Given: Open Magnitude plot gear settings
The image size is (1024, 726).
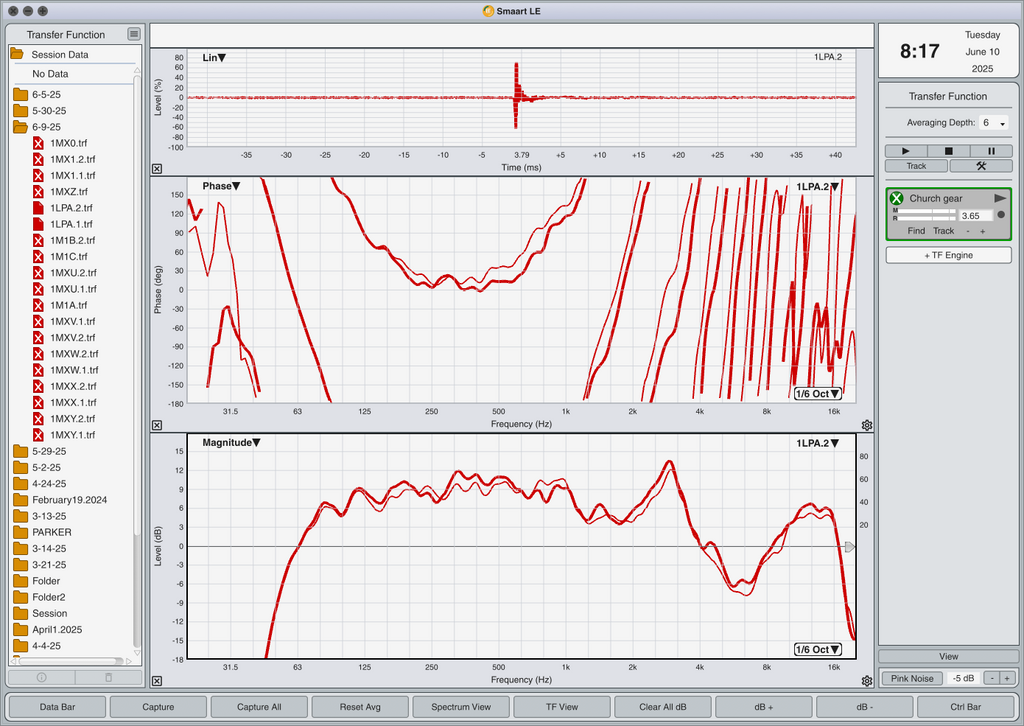Looking at the screenshot, I should pyautogui.click(x=867, y=681).
